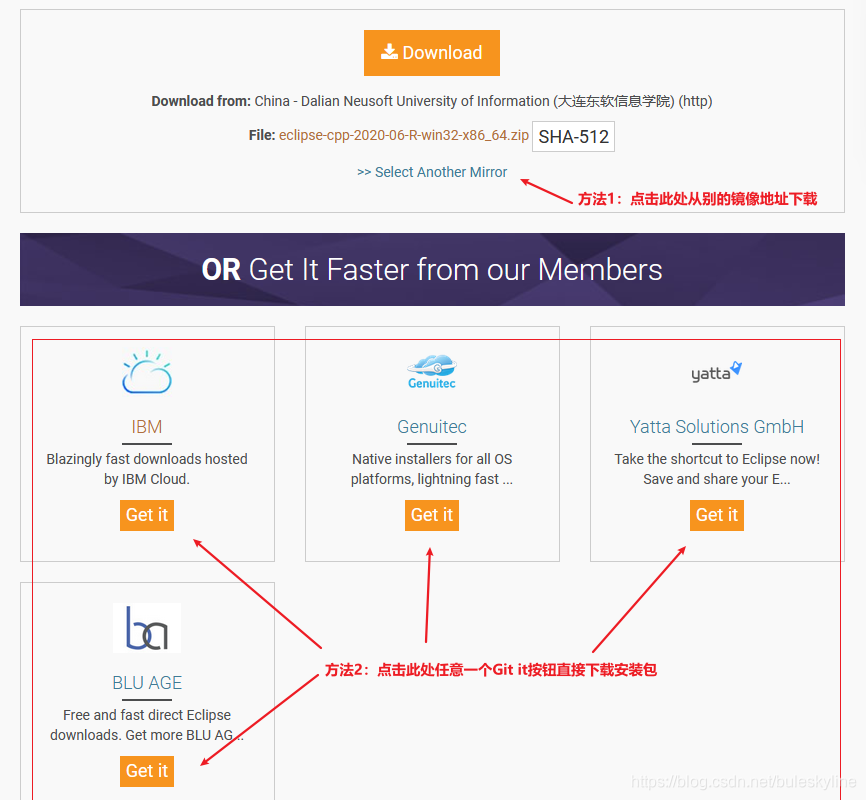Click IBM's 'Blazingly fast downloads' description
This screenshot has height=800, width=866.
147,469
